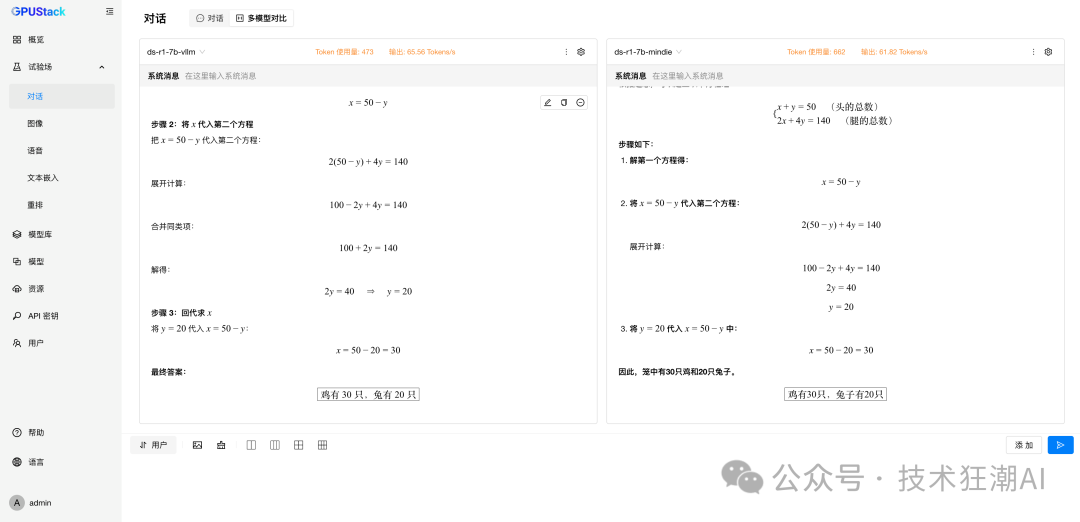This screenshot has width=1080, height=522.
Task: Clear conversation with broom icon
Action: click(x=221, y=446)
